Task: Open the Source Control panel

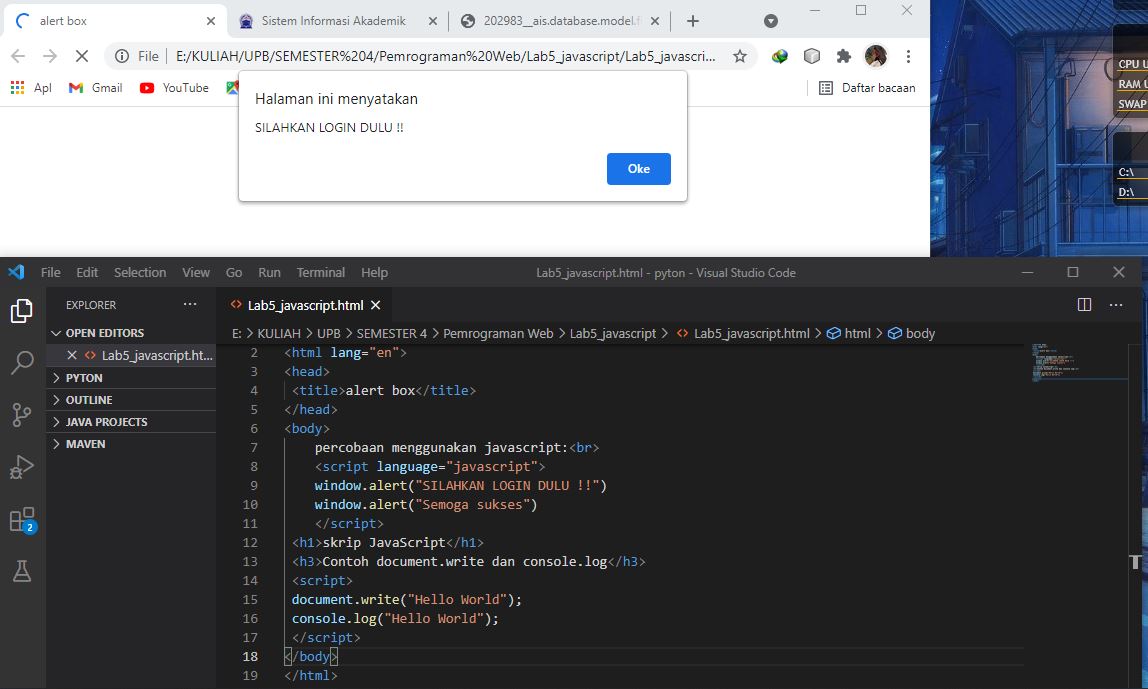Action: 21,413
